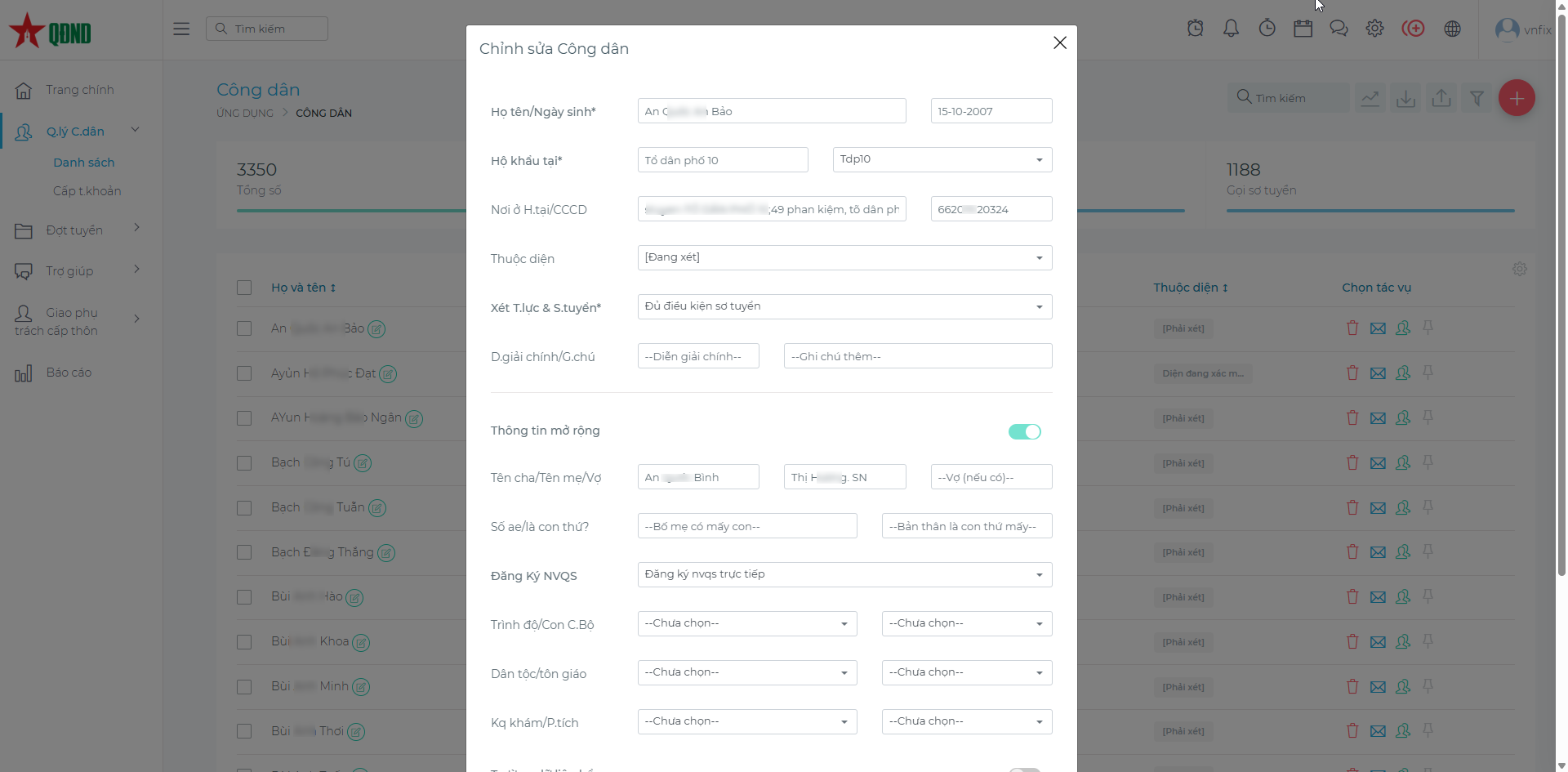Click the upload icon in toolbar
The height and width of the screenshot is (772, 1568).
click(1441, 98)
